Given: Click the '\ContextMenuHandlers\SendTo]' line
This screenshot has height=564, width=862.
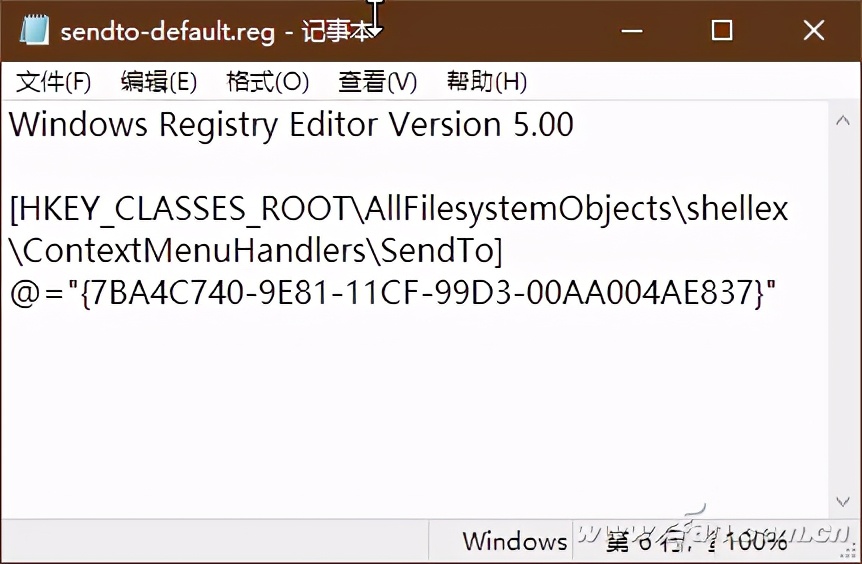Looking at the screenshot, I should click(x=256, y=251).
